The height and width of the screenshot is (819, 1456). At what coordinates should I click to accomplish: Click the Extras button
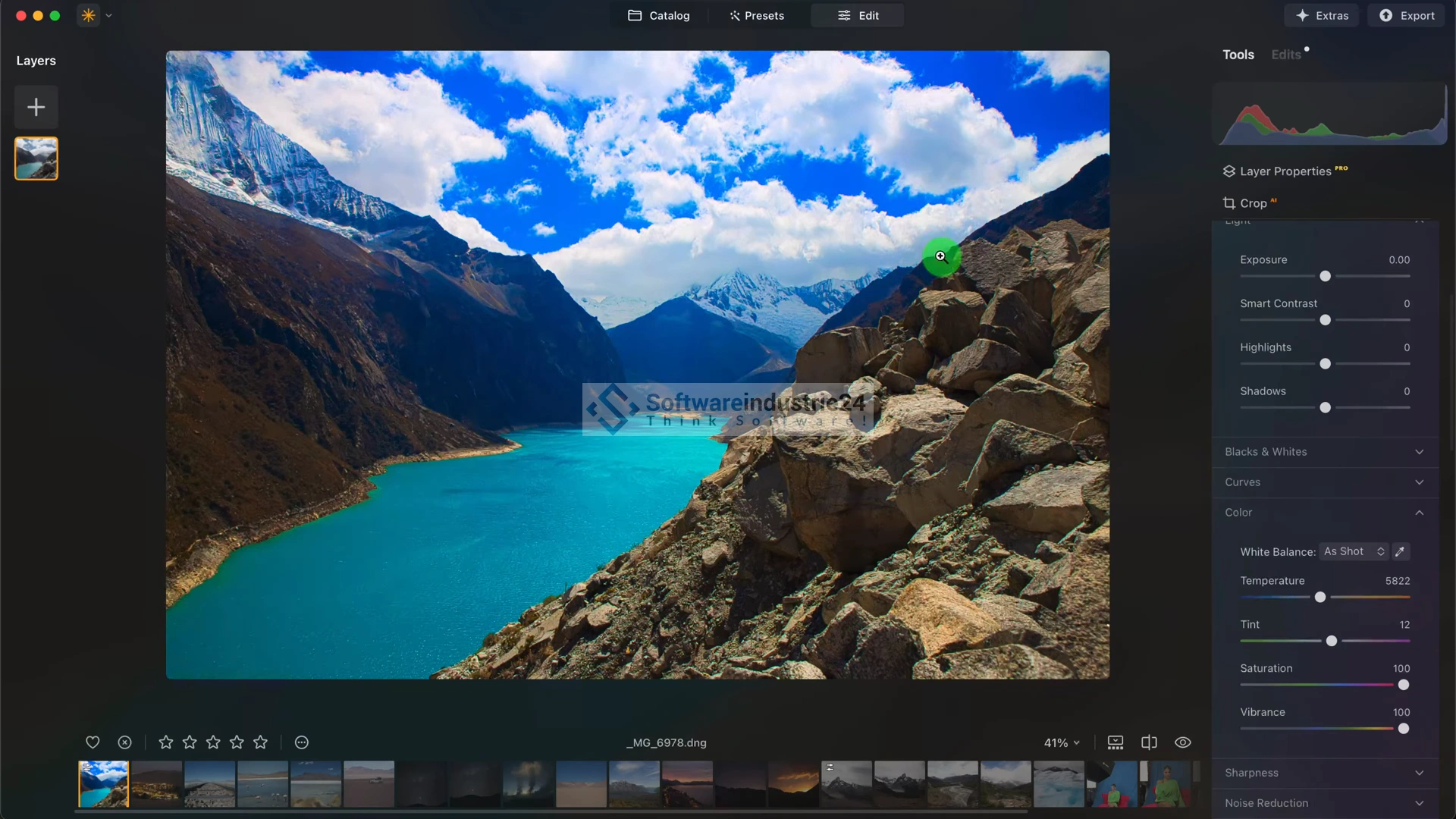click(x=1322, y=15)
